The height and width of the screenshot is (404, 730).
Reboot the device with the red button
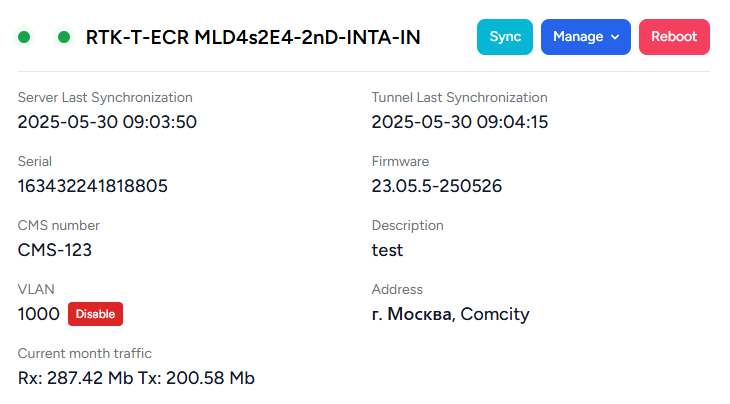pos(674,37)
